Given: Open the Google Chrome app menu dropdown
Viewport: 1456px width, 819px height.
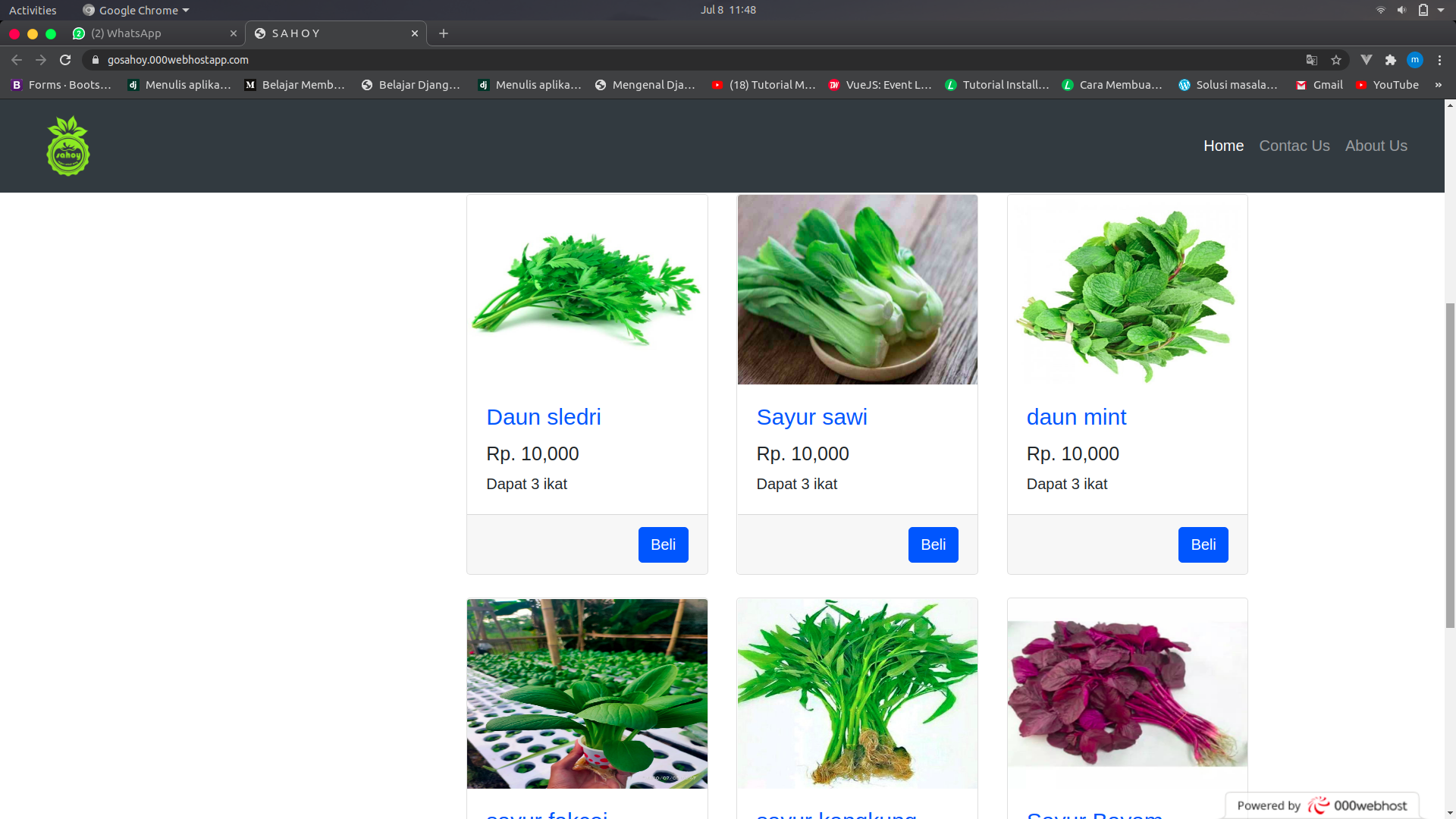Looking at the screenshot, I should tap(136, 10).
